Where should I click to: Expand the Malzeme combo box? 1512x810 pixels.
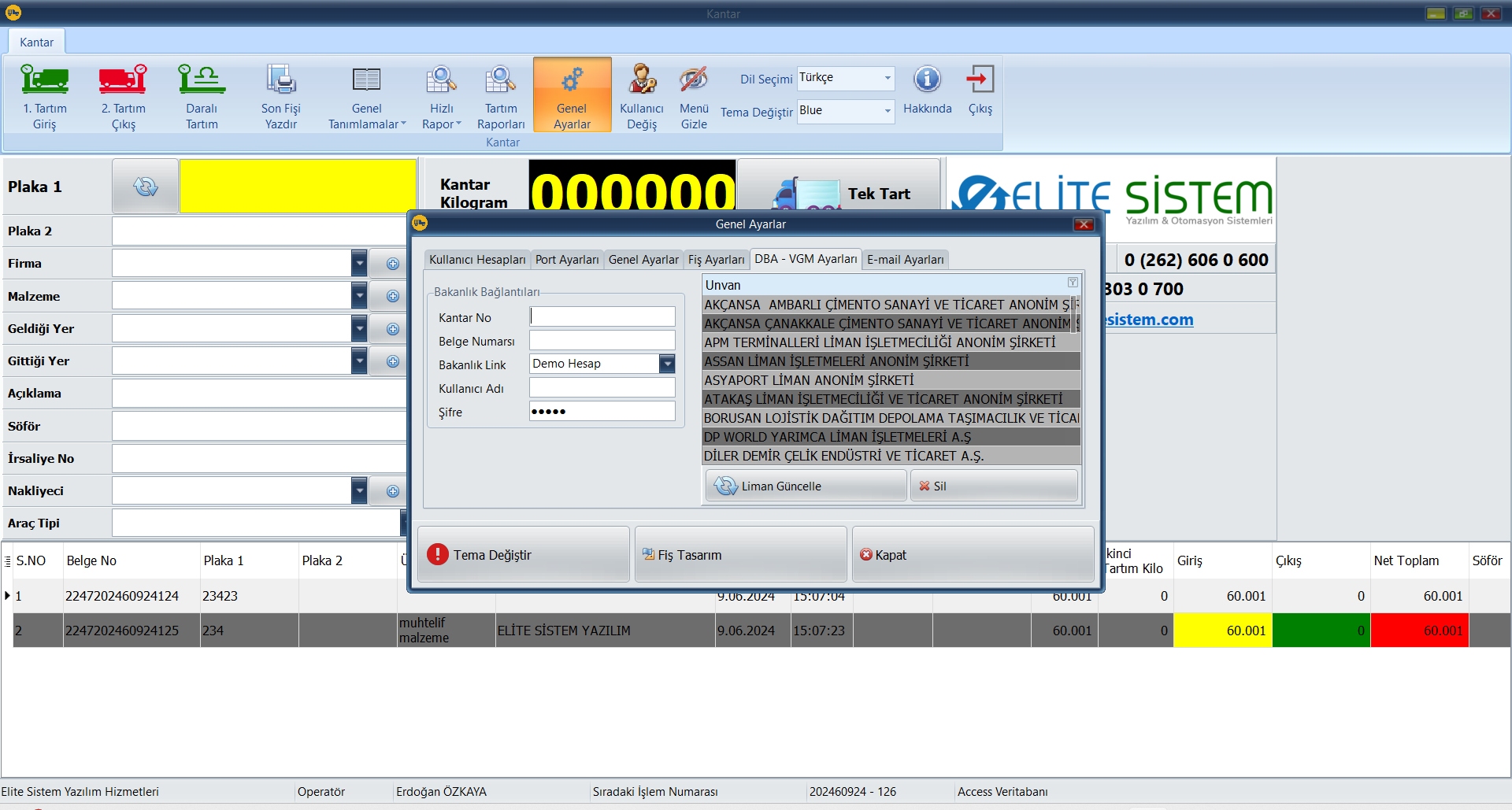pos(359,296)
